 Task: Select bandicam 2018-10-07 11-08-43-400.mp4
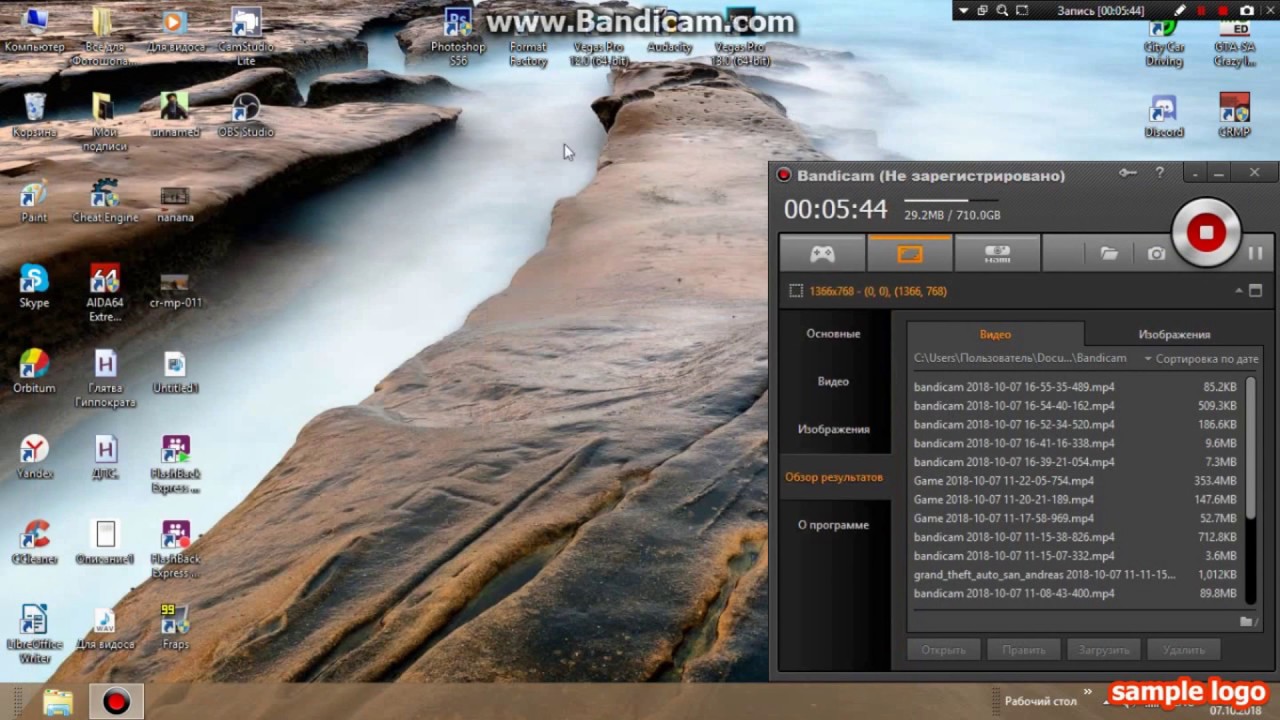[x=1076, y=593]
